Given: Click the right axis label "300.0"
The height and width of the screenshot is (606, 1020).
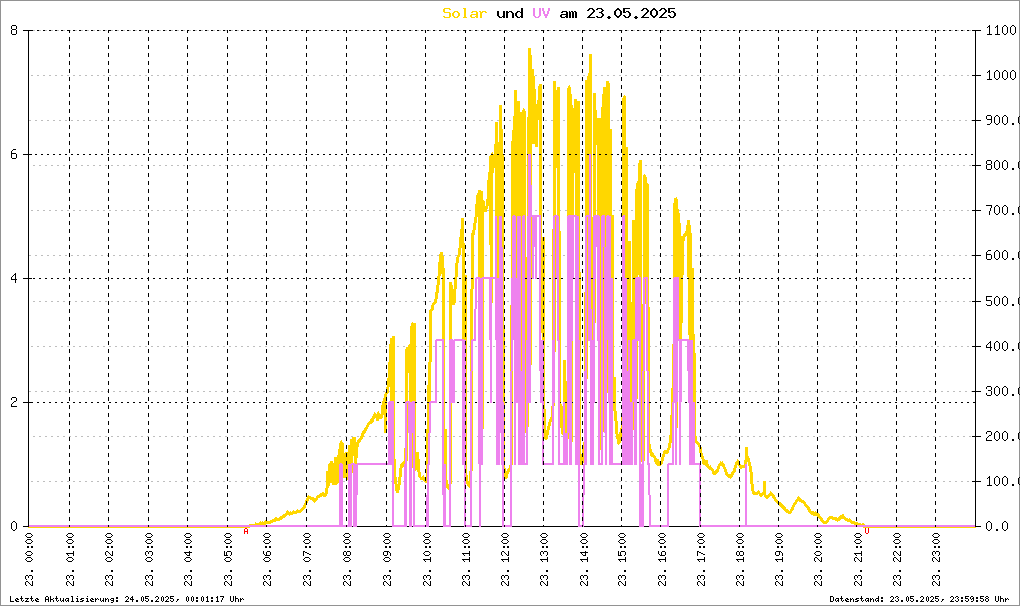Looking at the screenshot, I should click(1002, 391).
